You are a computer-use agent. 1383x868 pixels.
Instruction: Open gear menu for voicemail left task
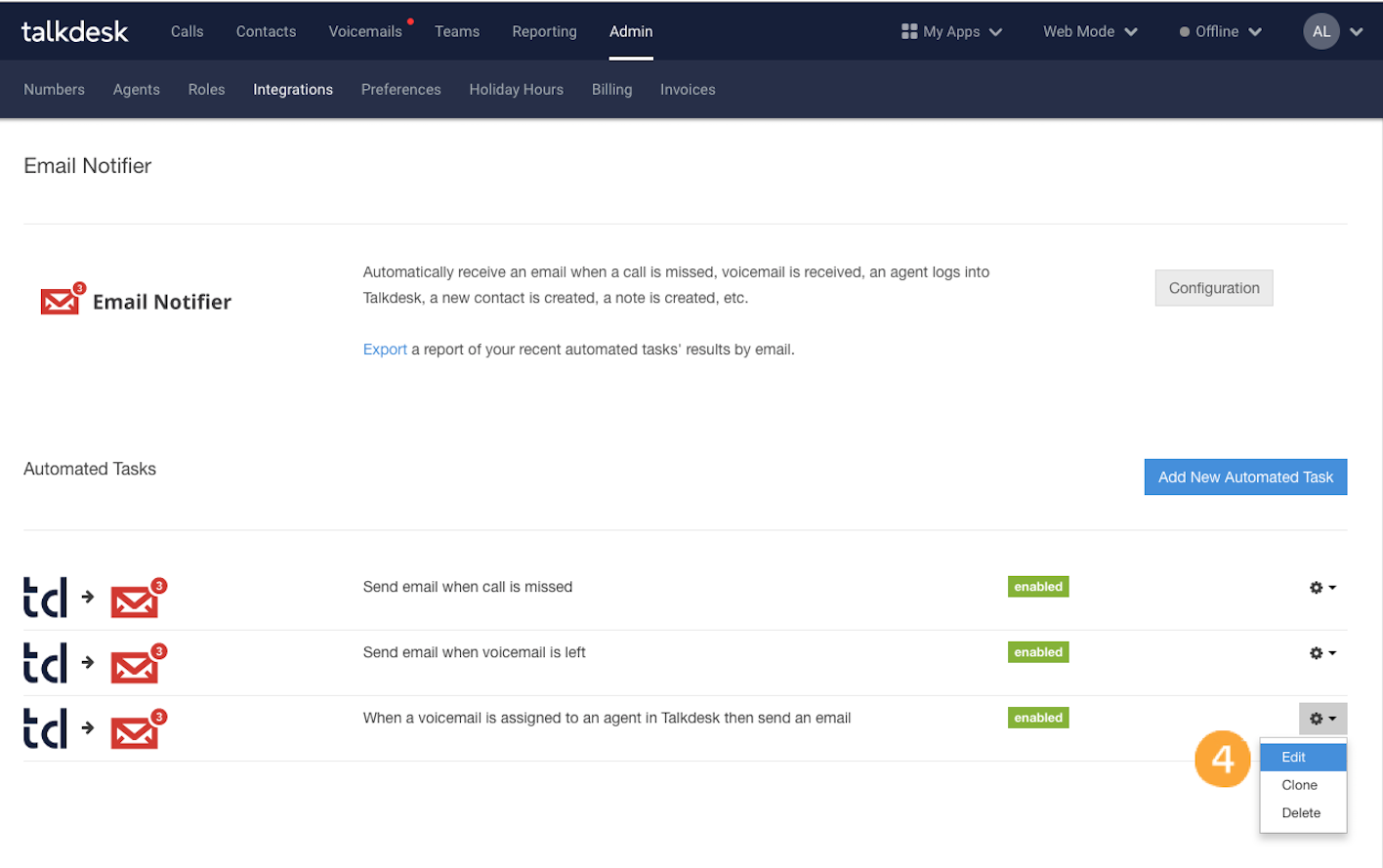(1322, 653)
